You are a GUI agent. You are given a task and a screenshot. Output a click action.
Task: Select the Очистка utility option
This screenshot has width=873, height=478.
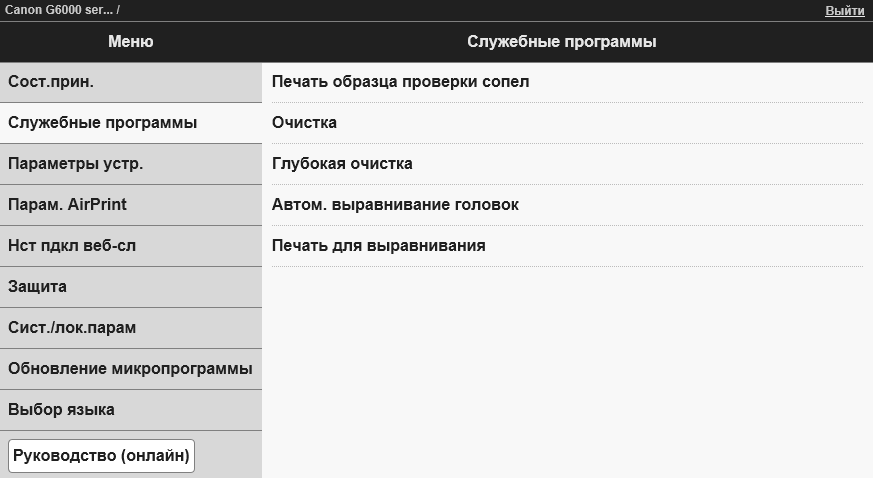pyautogui.click(x=304, y=123)
